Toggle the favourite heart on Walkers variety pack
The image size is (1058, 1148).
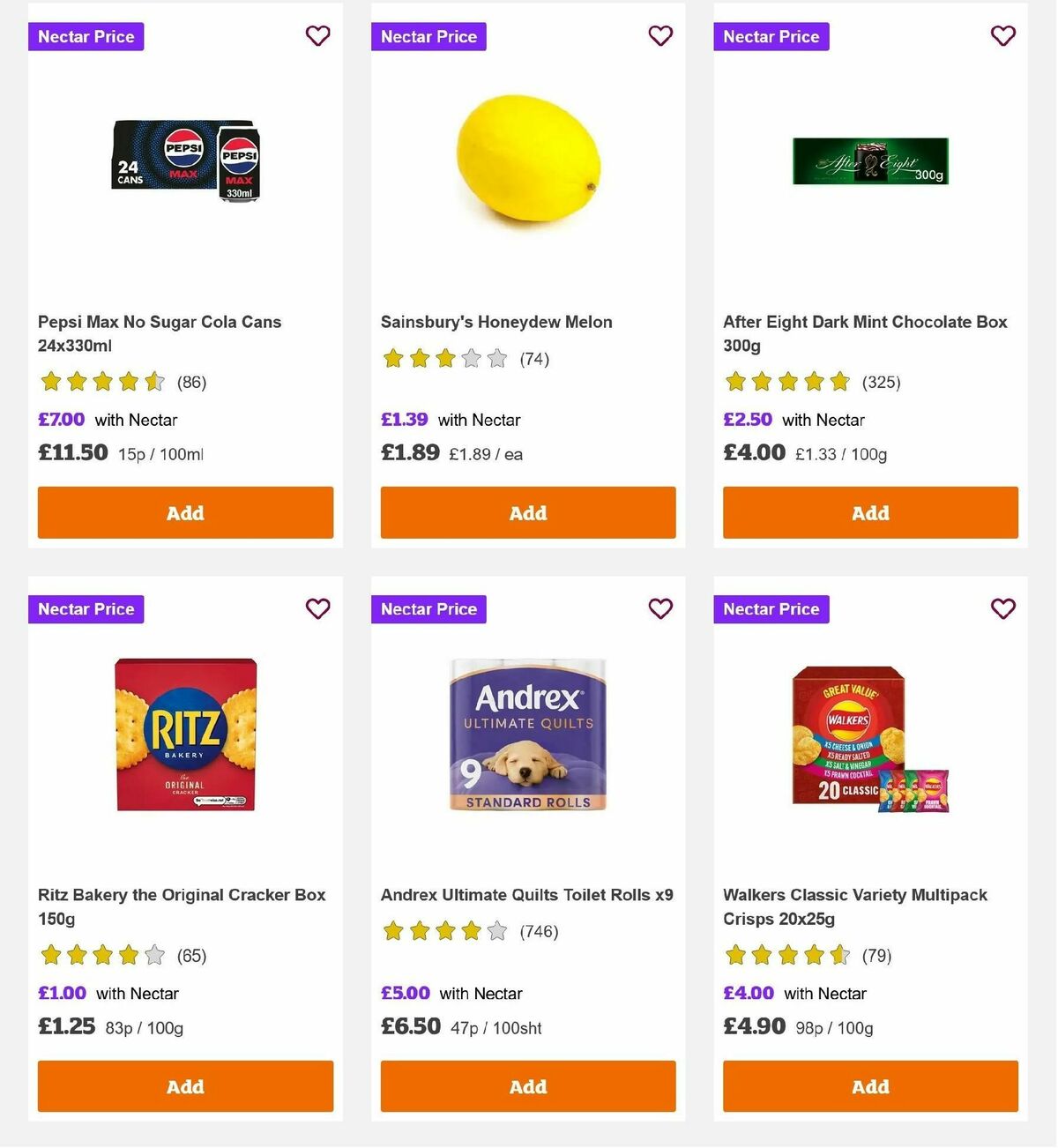point(1003,608)
